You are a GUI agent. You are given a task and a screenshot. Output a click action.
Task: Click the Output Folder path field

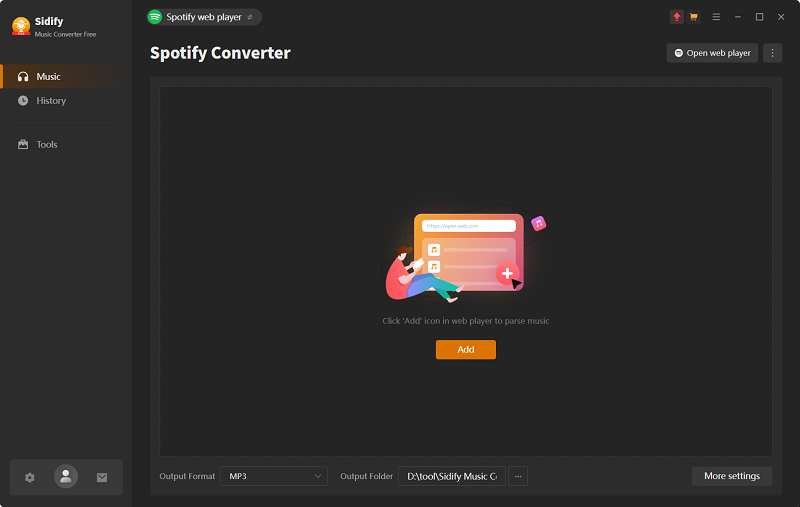[x=452, y=476]
